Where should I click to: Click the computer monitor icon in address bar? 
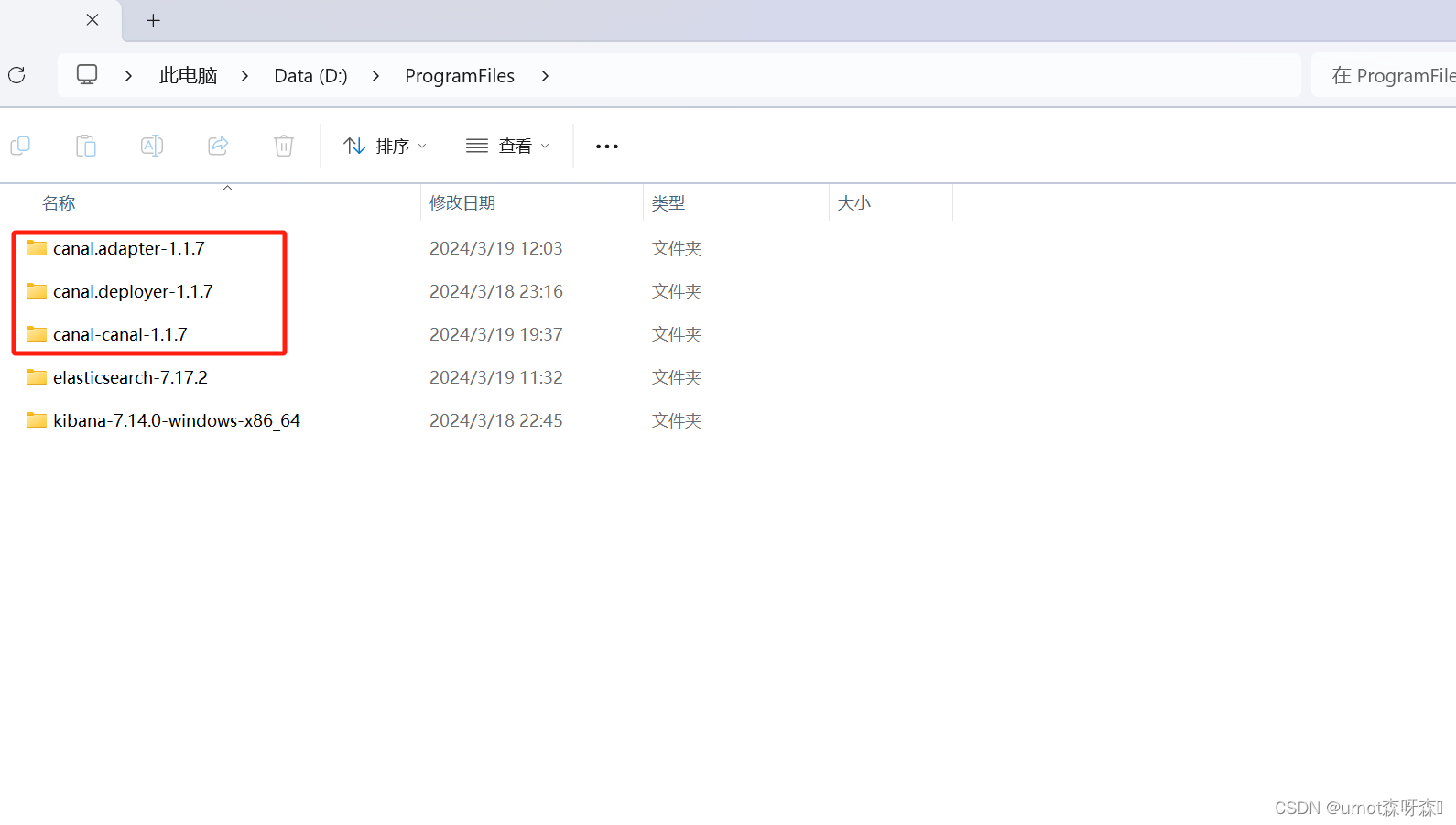coord(87,75)
